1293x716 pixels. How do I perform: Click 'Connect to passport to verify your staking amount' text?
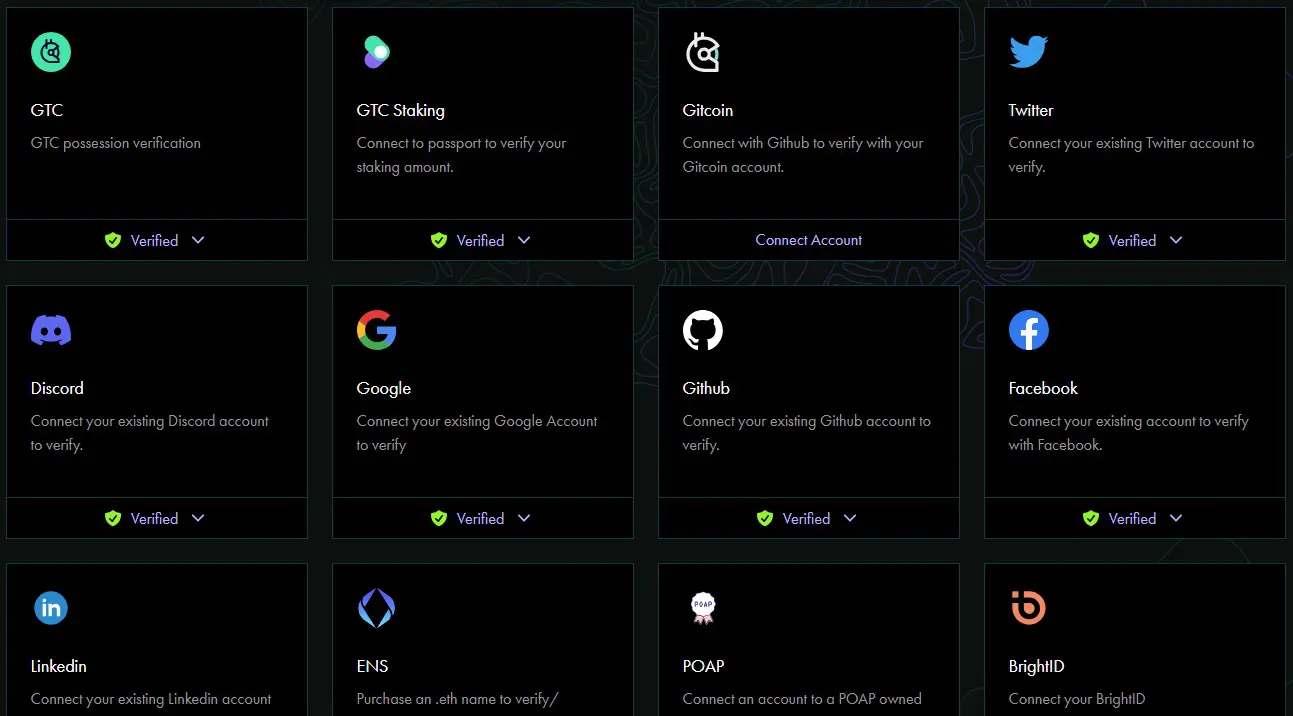tap(462, 155)
